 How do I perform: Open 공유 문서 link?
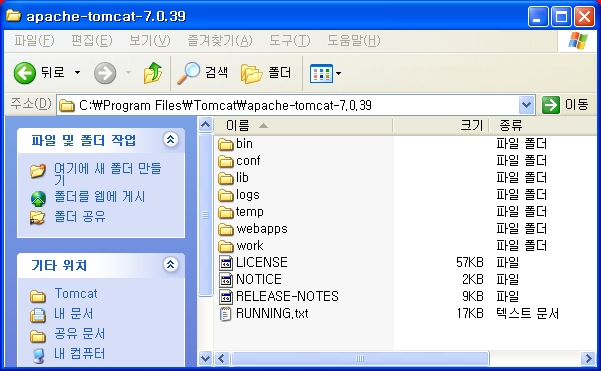pyautogui.click(x=80, y=334)
